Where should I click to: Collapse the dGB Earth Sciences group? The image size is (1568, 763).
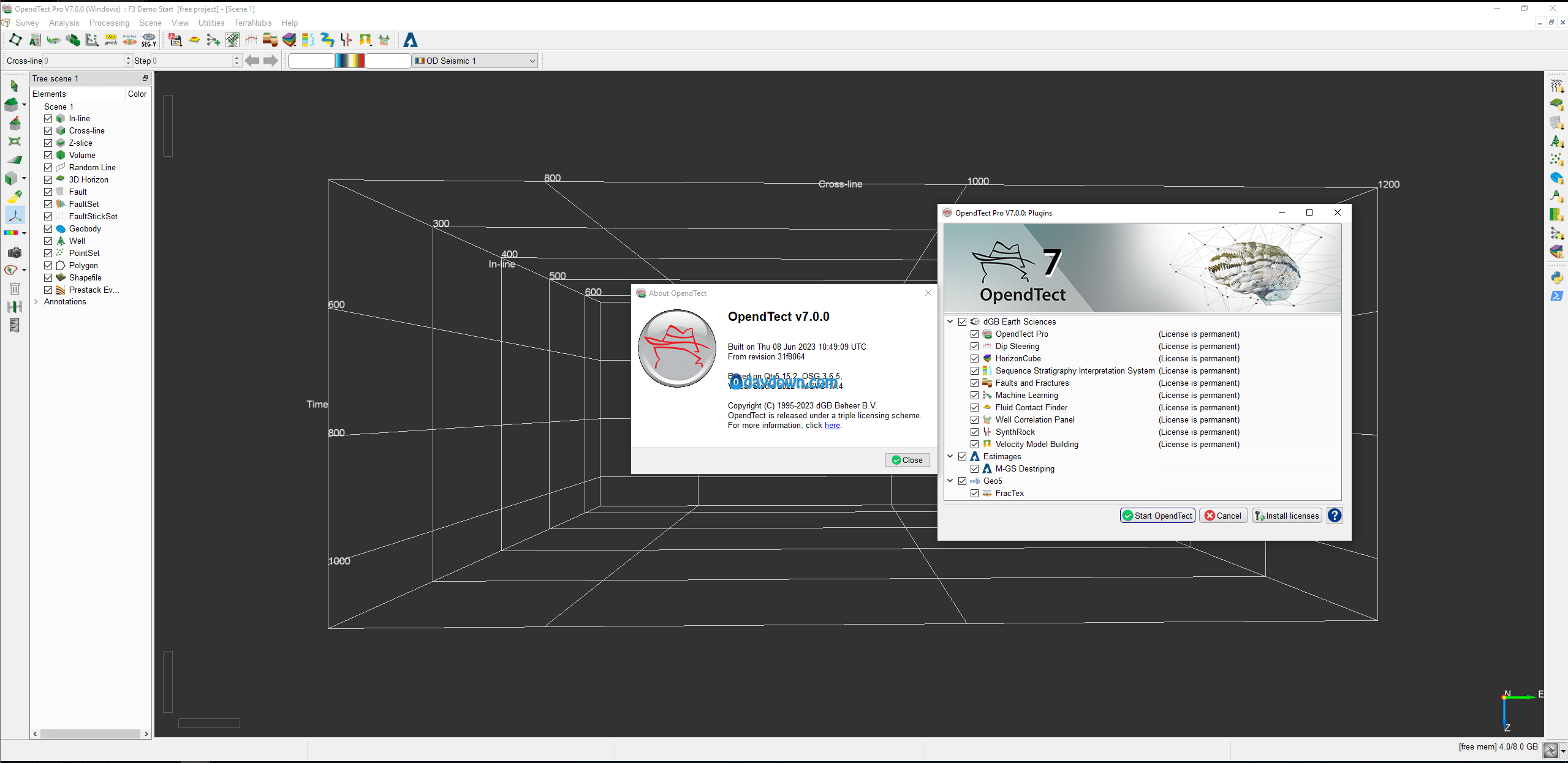[x=950, y=321]
